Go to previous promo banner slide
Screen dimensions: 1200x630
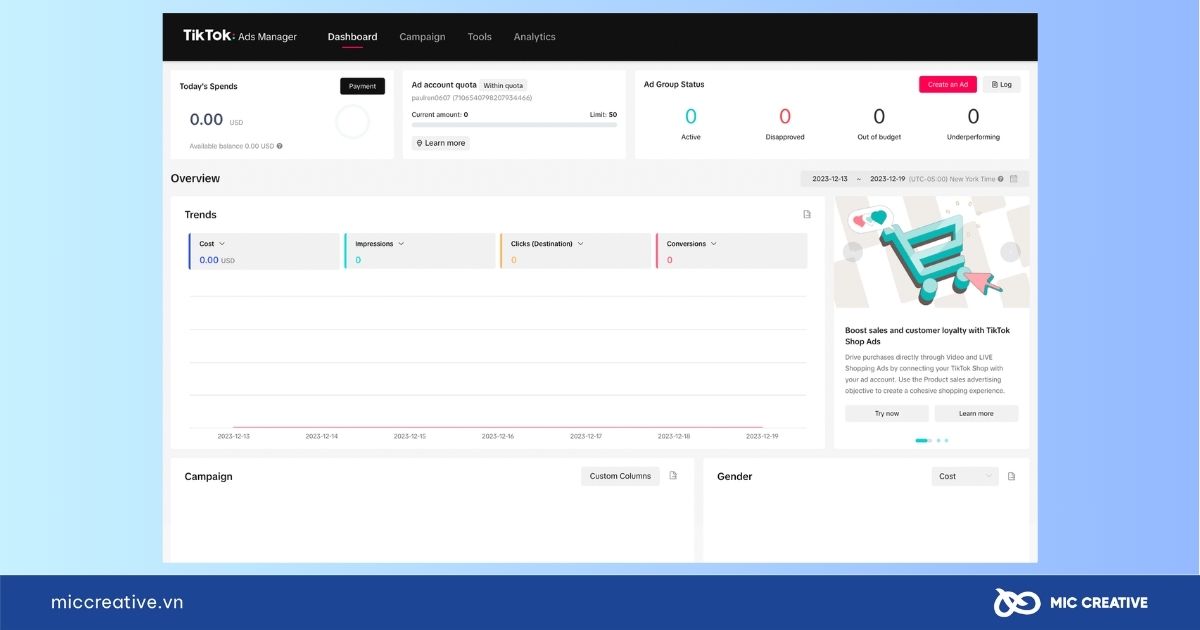tap(852, 252)
